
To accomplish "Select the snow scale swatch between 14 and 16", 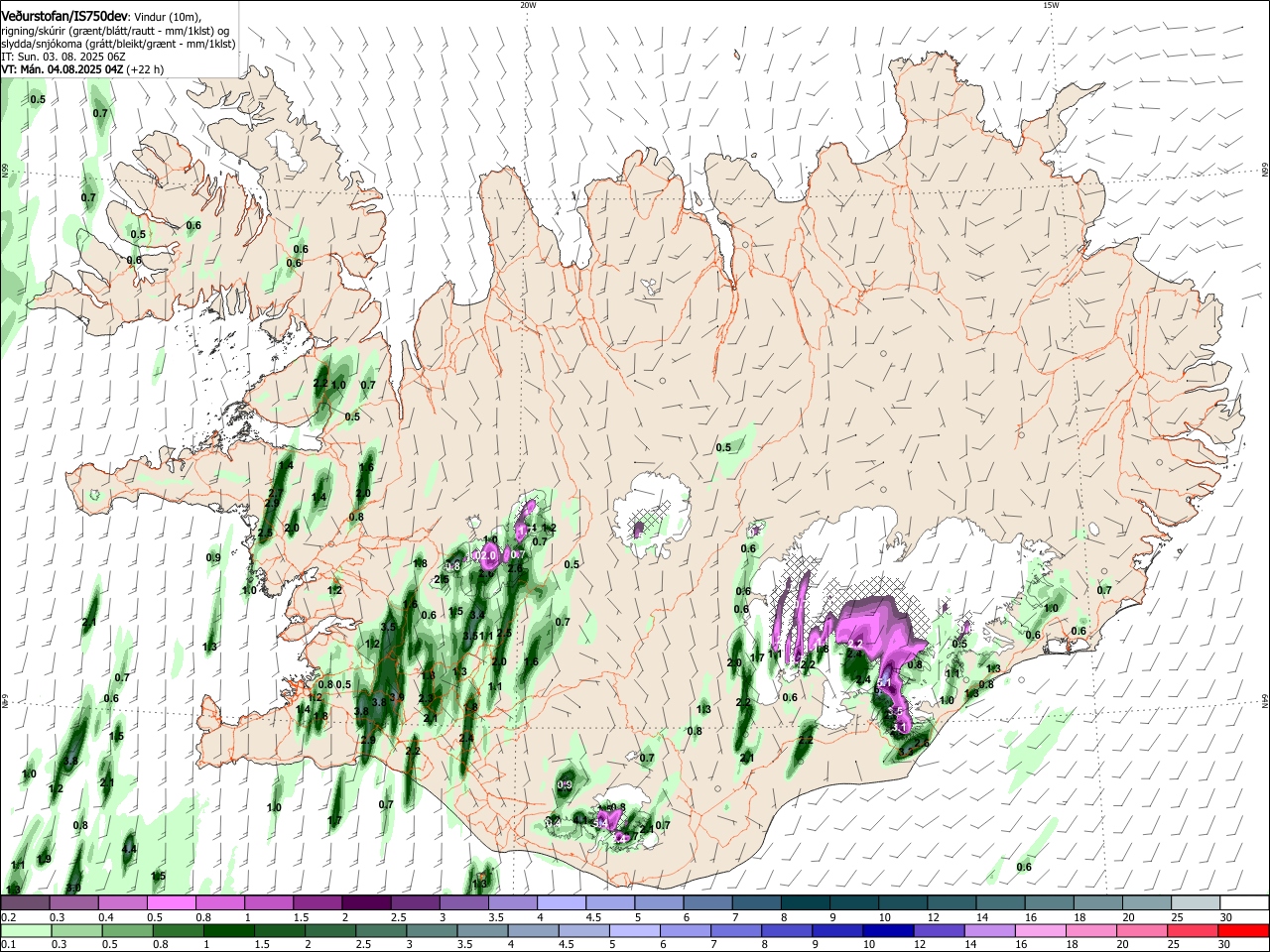I will 998,903.
